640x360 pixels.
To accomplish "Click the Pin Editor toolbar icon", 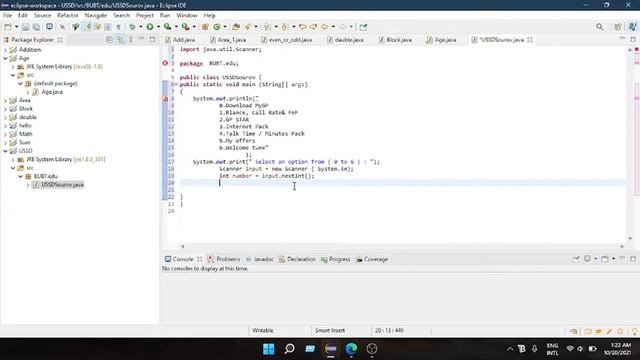I will point(363,27).
